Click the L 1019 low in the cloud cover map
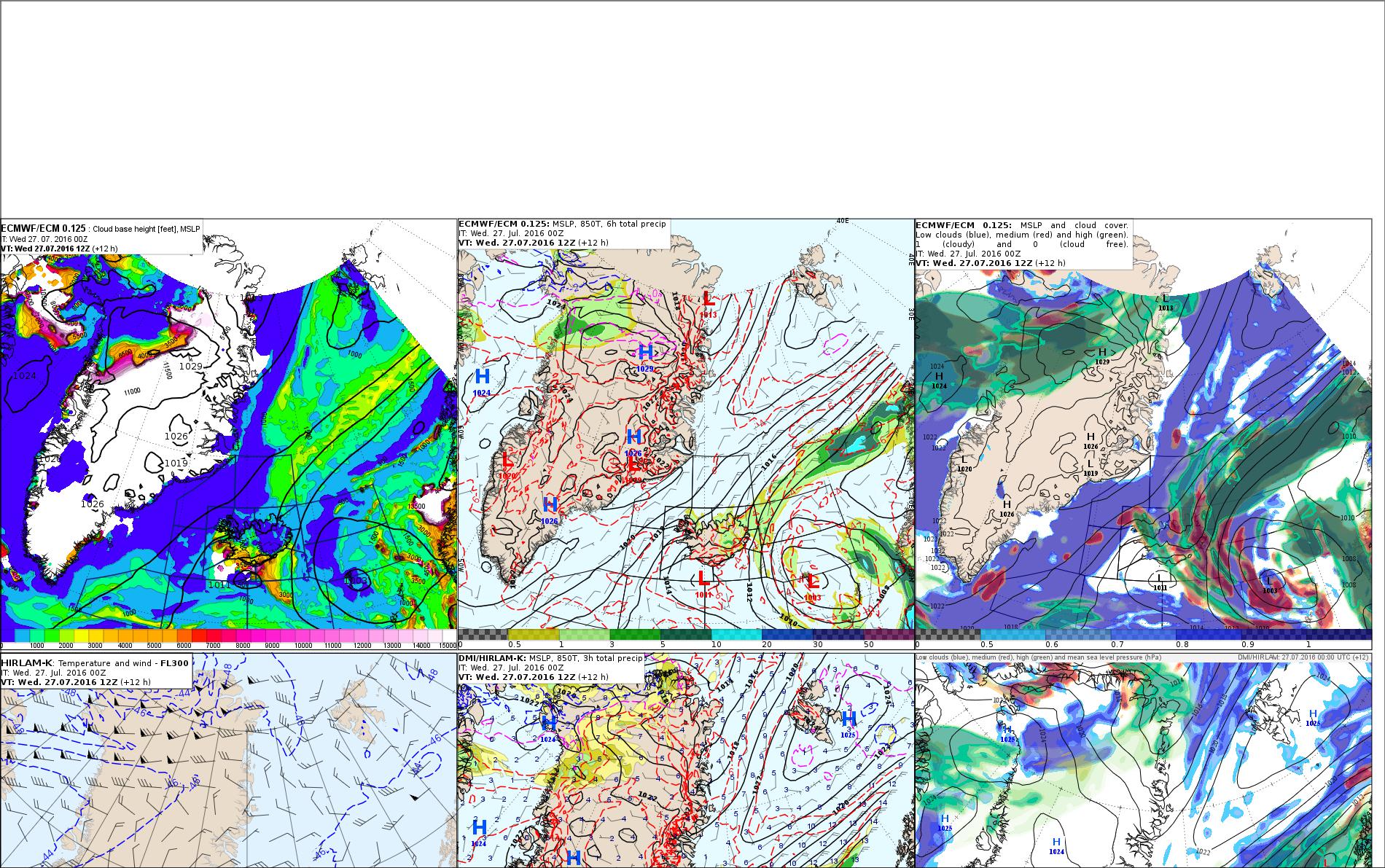The height and width of the screenshot is (868, 1385). [x=1091, y=467]
